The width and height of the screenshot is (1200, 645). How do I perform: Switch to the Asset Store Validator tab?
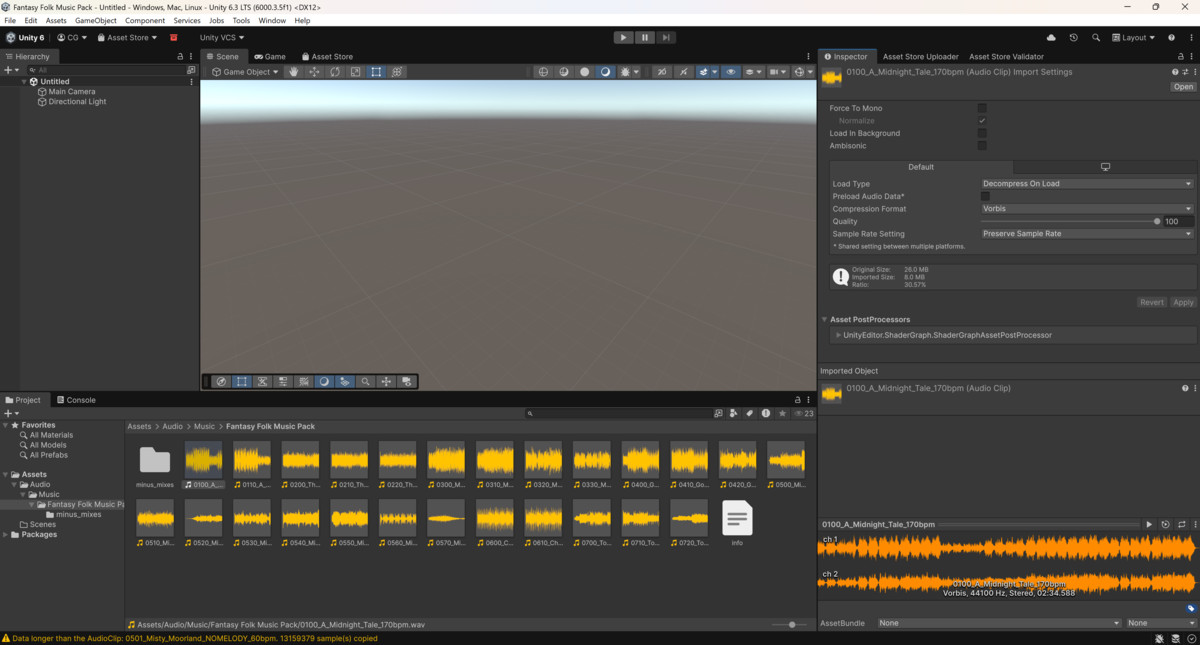[x=1006, y=57]
